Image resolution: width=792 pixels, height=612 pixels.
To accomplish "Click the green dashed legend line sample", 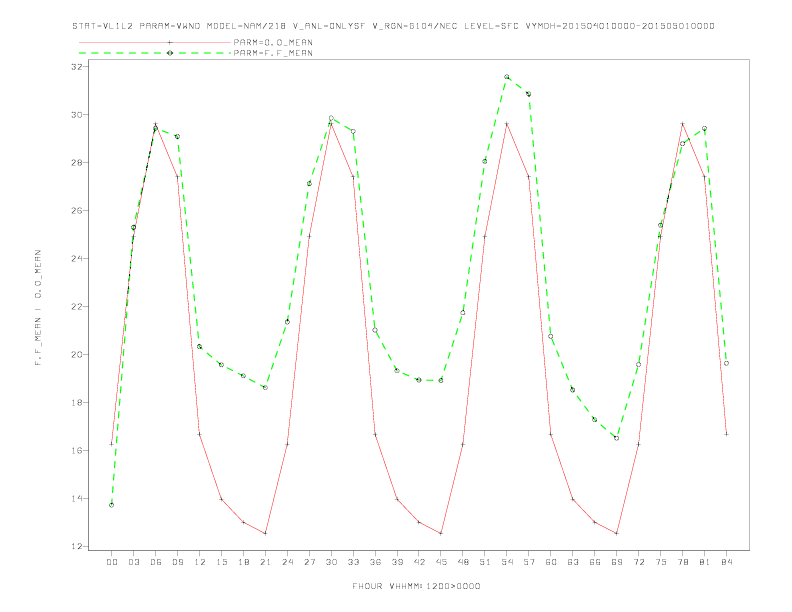I will (155, 53).
